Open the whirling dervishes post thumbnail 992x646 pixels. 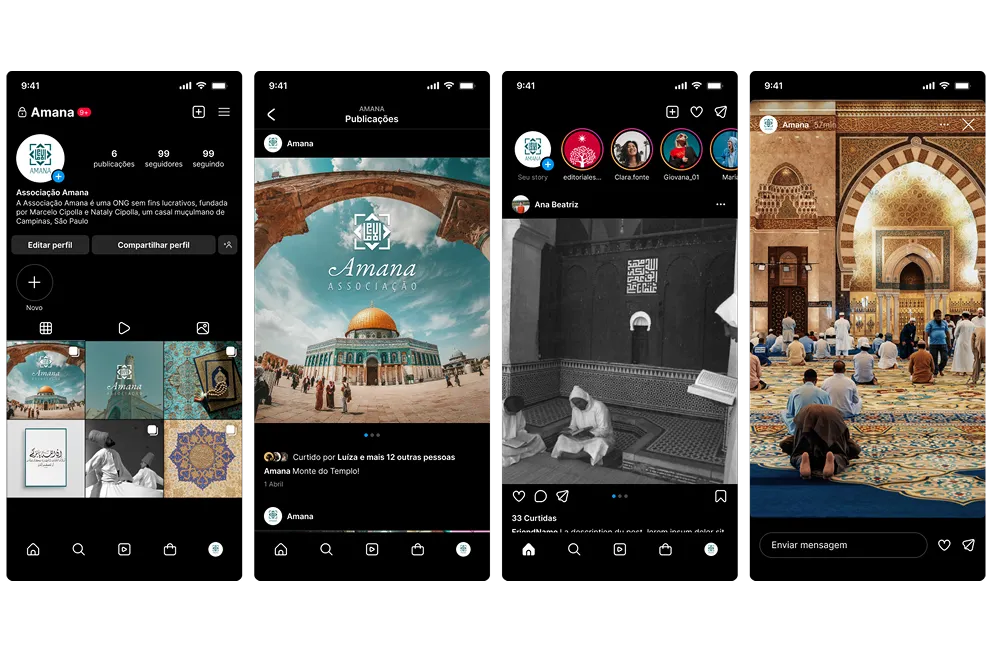click(x=124, y=459)
